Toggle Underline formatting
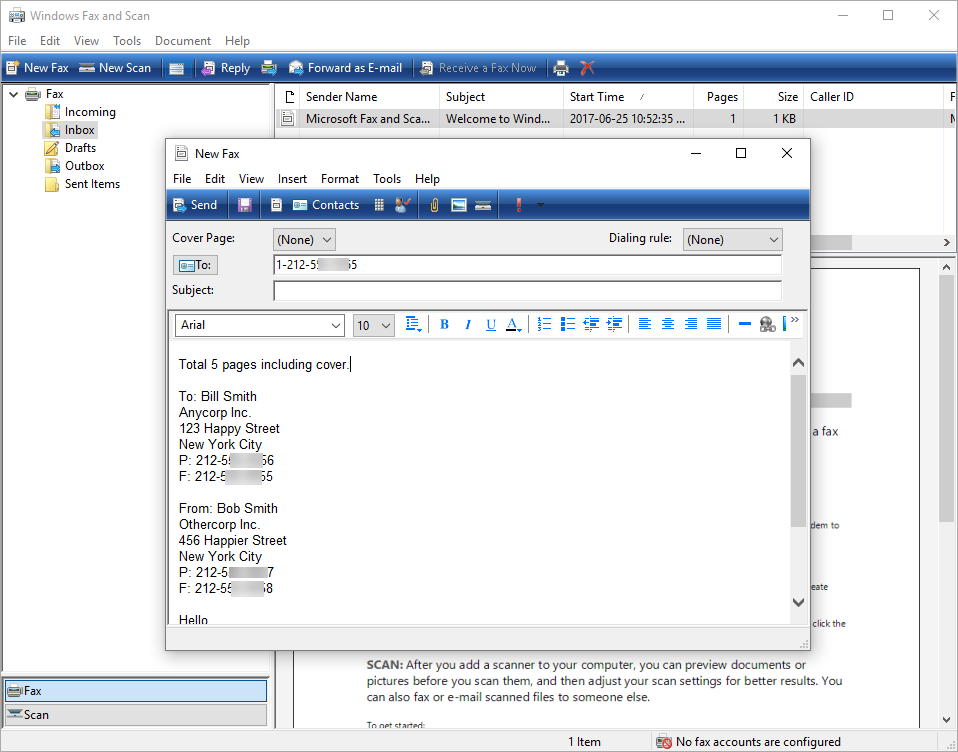This screenshot has width=958, height=752. (x=490, y=324)
